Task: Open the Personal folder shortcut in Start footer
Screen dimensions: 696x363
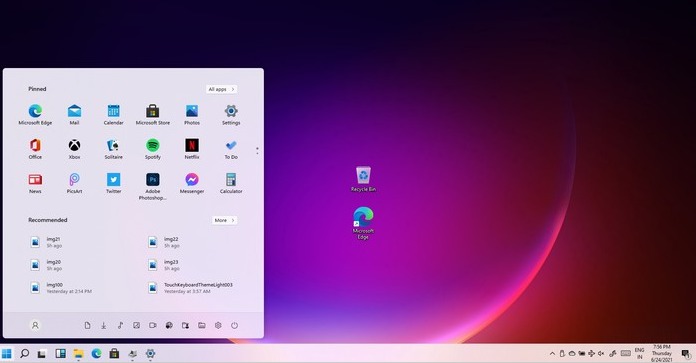Action: click(x=186, y=325)
